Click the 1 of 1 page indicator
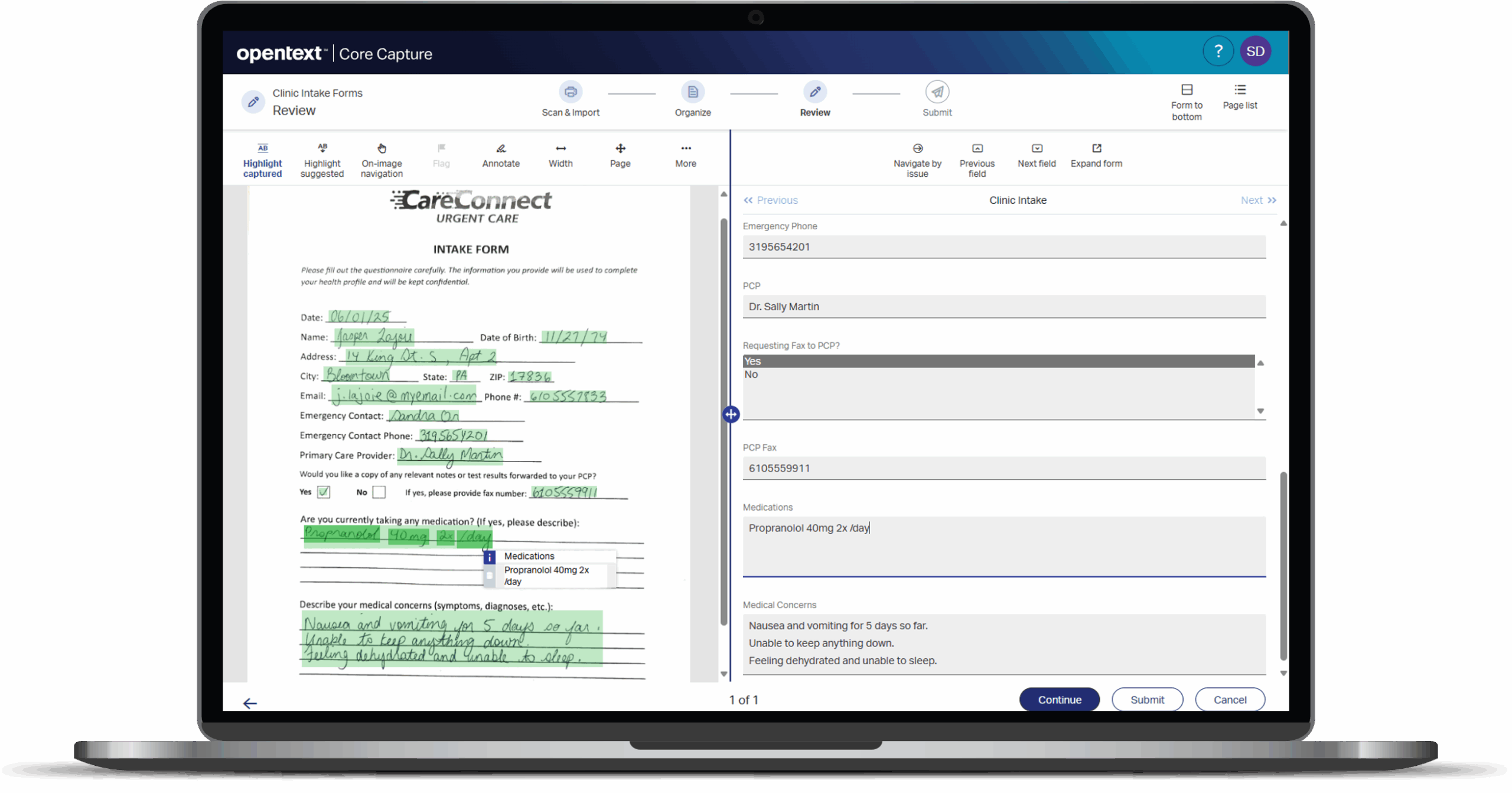The height and width of the screenshot is (793, 1512). [x=744, y=701]
